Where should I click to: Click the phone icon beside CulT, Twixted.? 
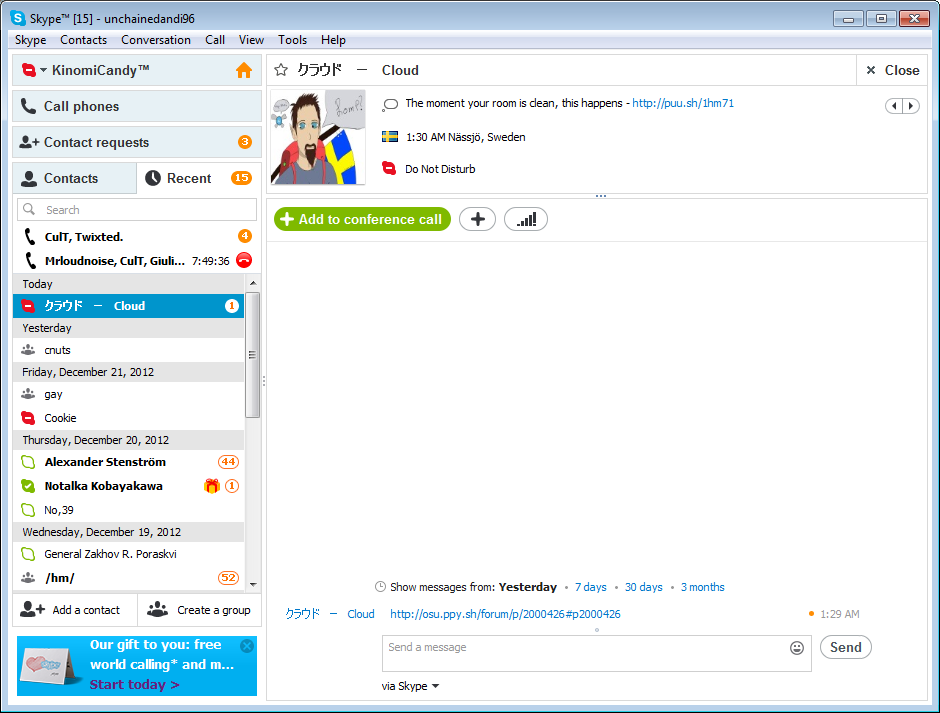tap(29, 236)
